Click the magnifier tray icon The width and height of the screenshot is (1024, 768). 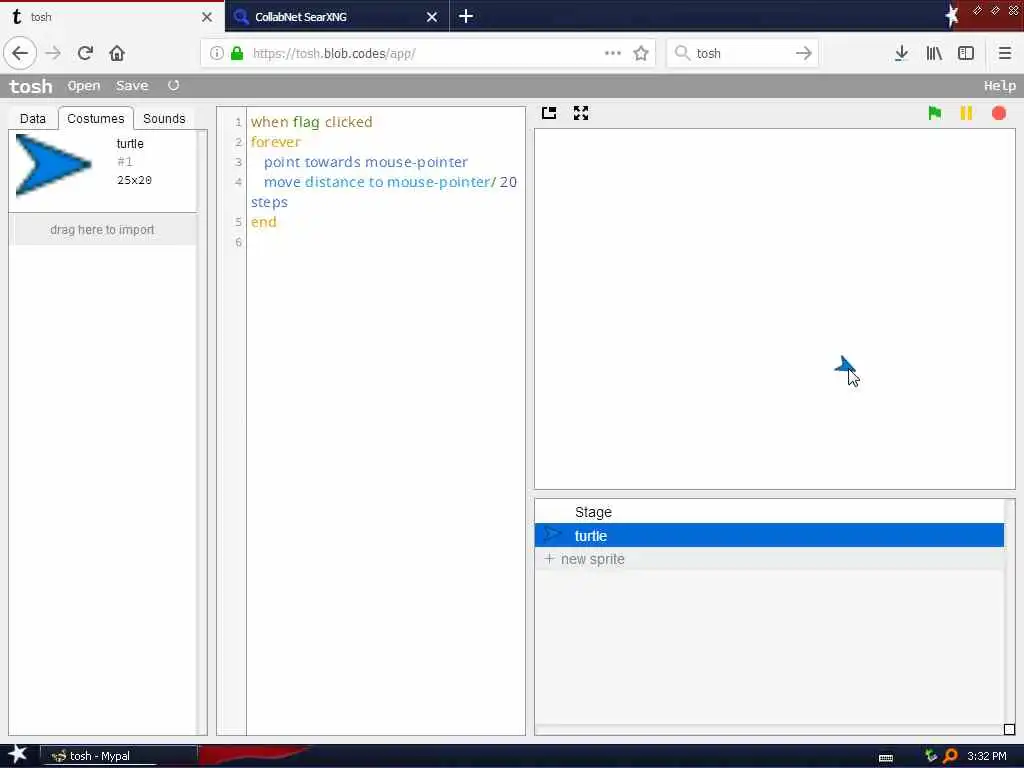[x=951, y=756]
